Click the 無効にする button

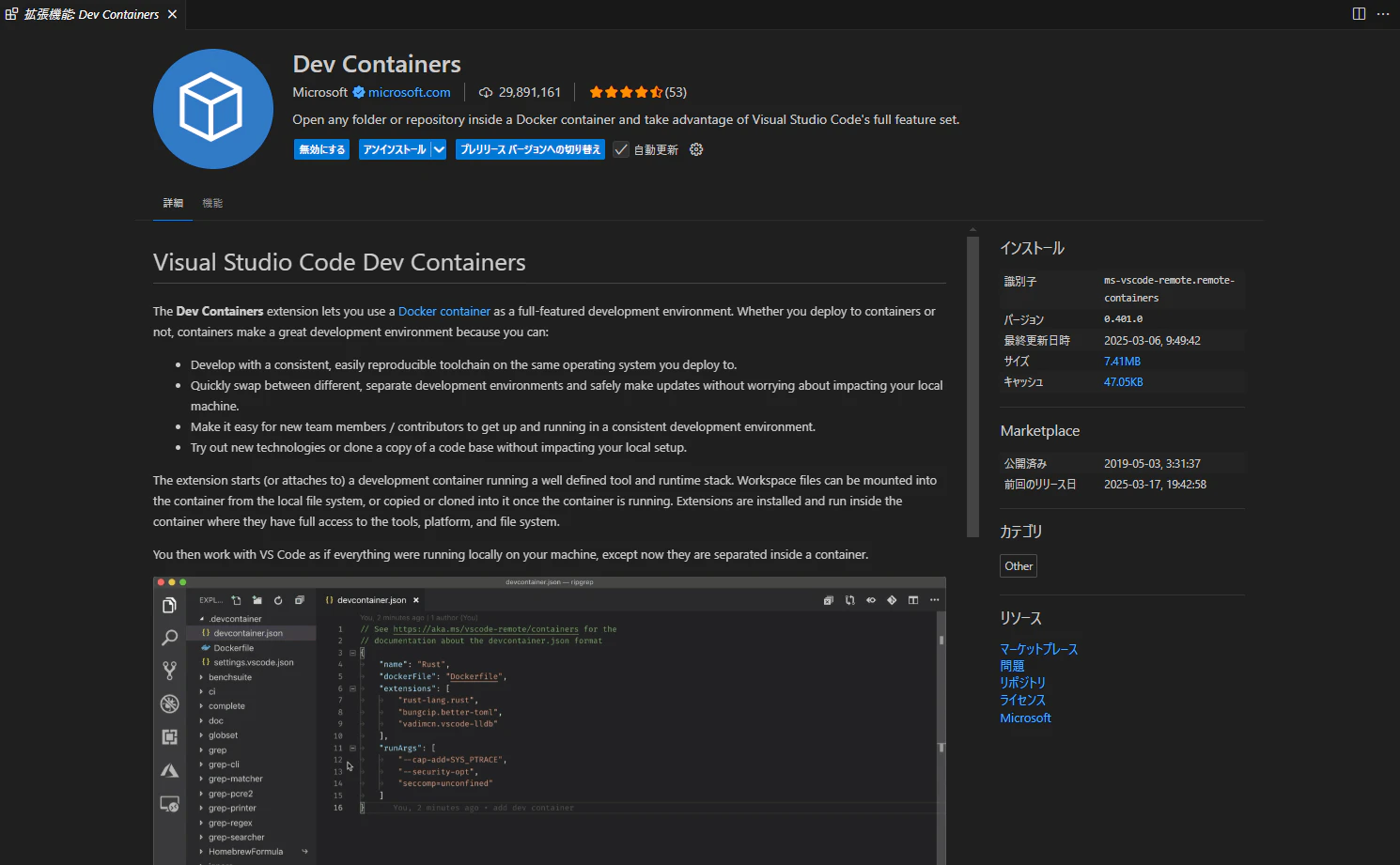322,149
